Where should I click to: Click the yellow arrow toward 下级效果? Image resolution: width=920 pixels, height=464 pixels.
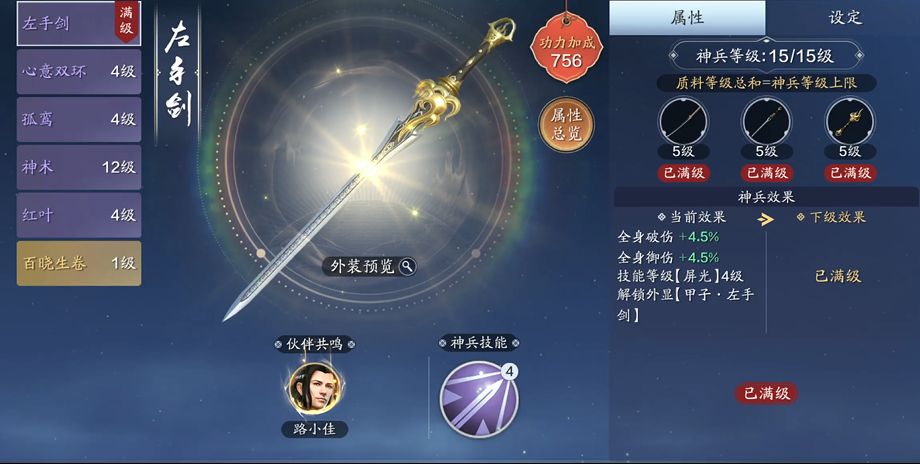(x=765, y=219)
